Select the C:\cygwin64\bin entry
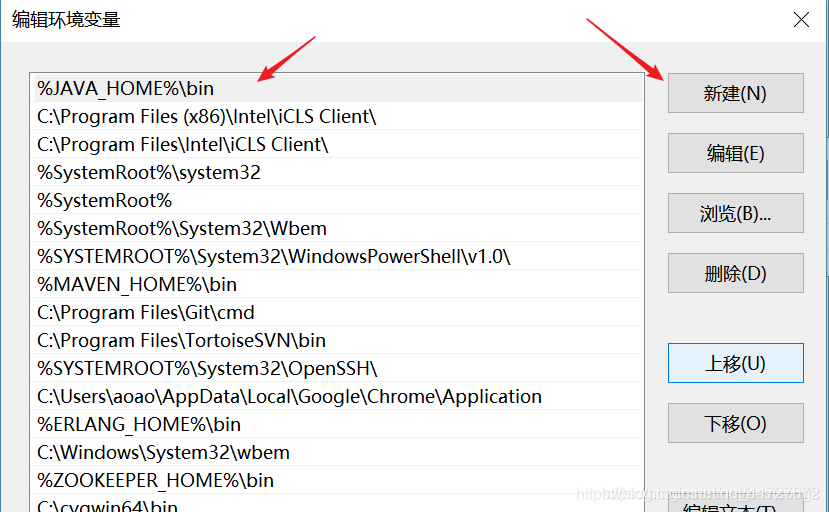 pyautogui.click(x=337, y=504)
